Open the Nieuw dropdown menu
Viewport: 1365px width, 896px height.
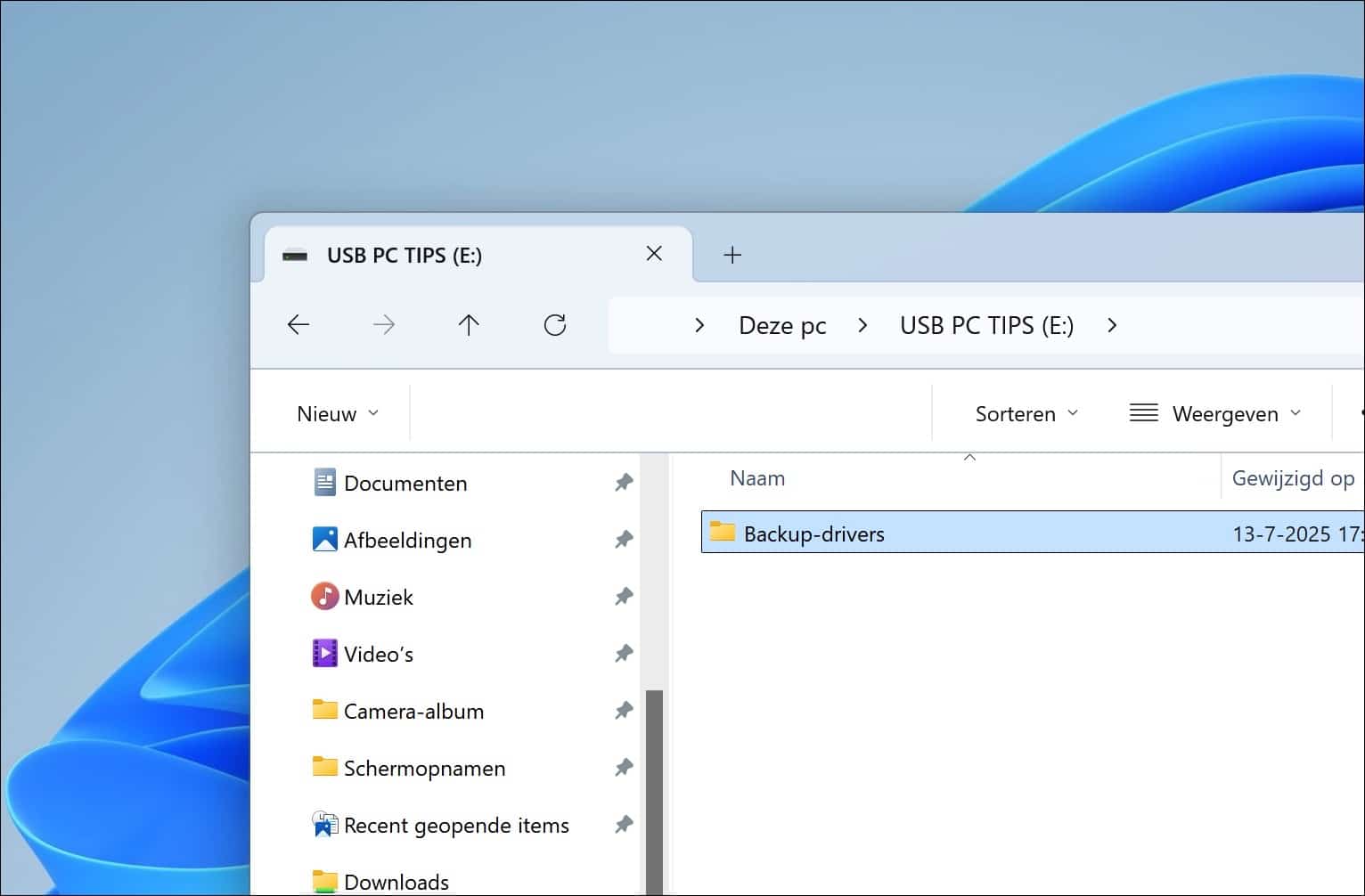coord(336,412)
